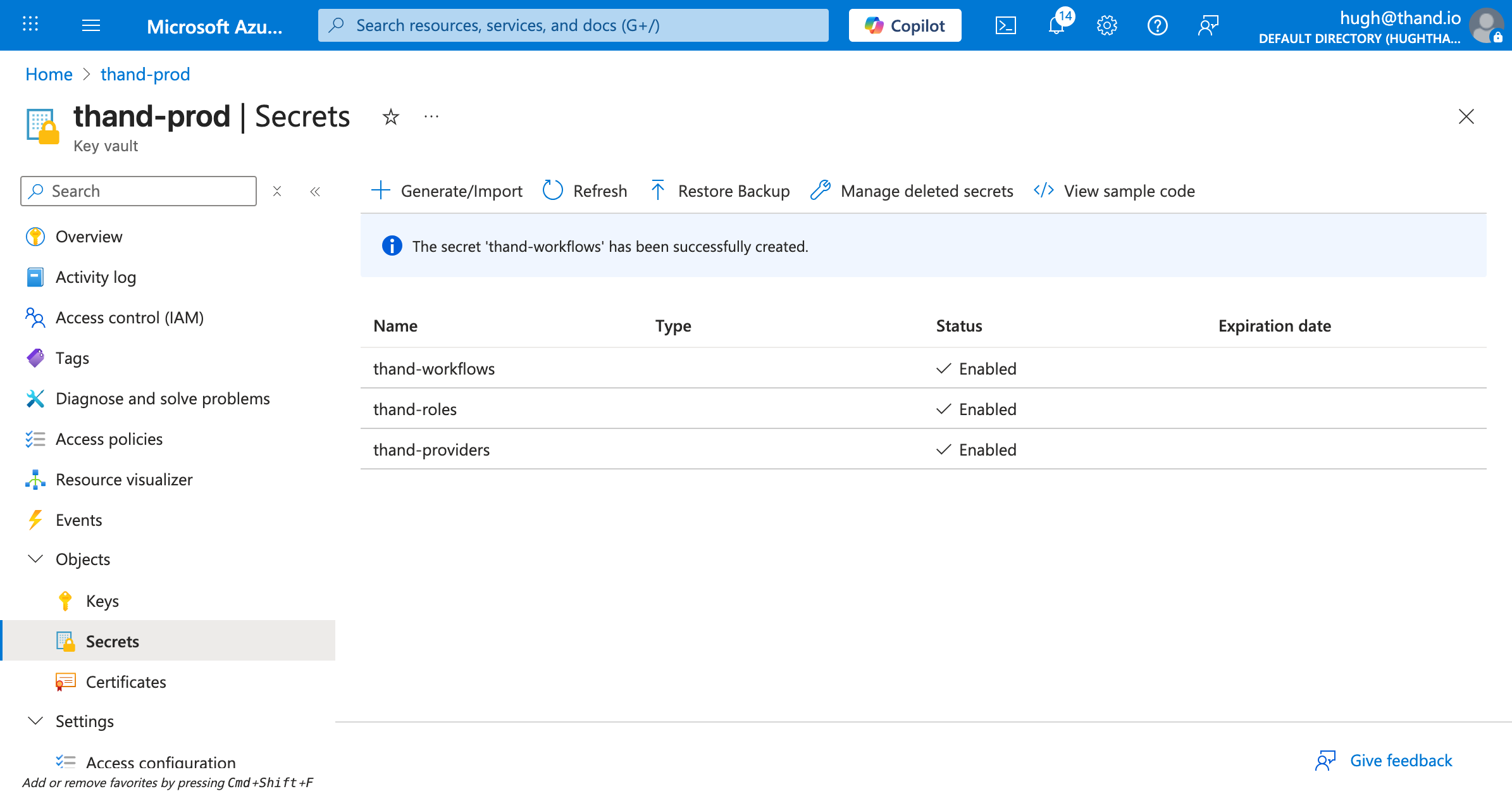Open the help question mark icon
This screenshot has height=796, width=1512.
pyautogui.click(x=1157, y=25)
